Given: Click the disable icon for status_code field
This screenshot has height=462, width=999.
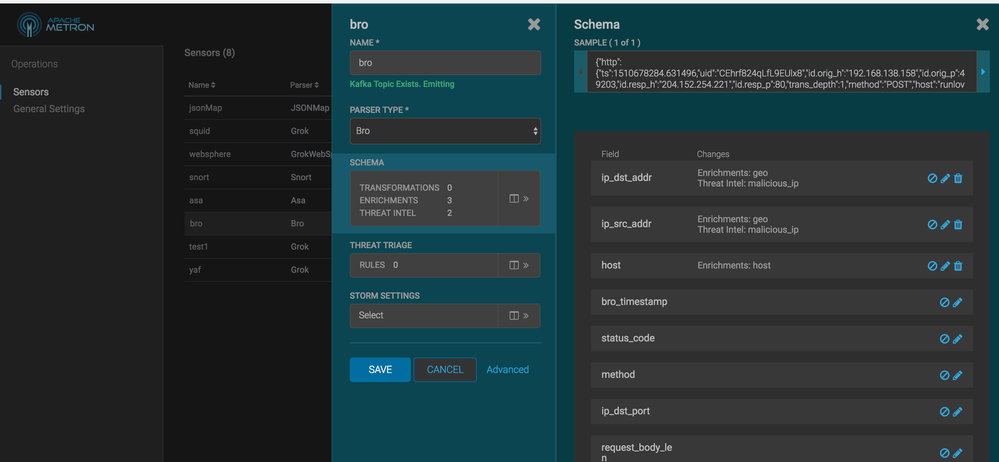Looking at the screenshot, I should click(x=944, y=339).
